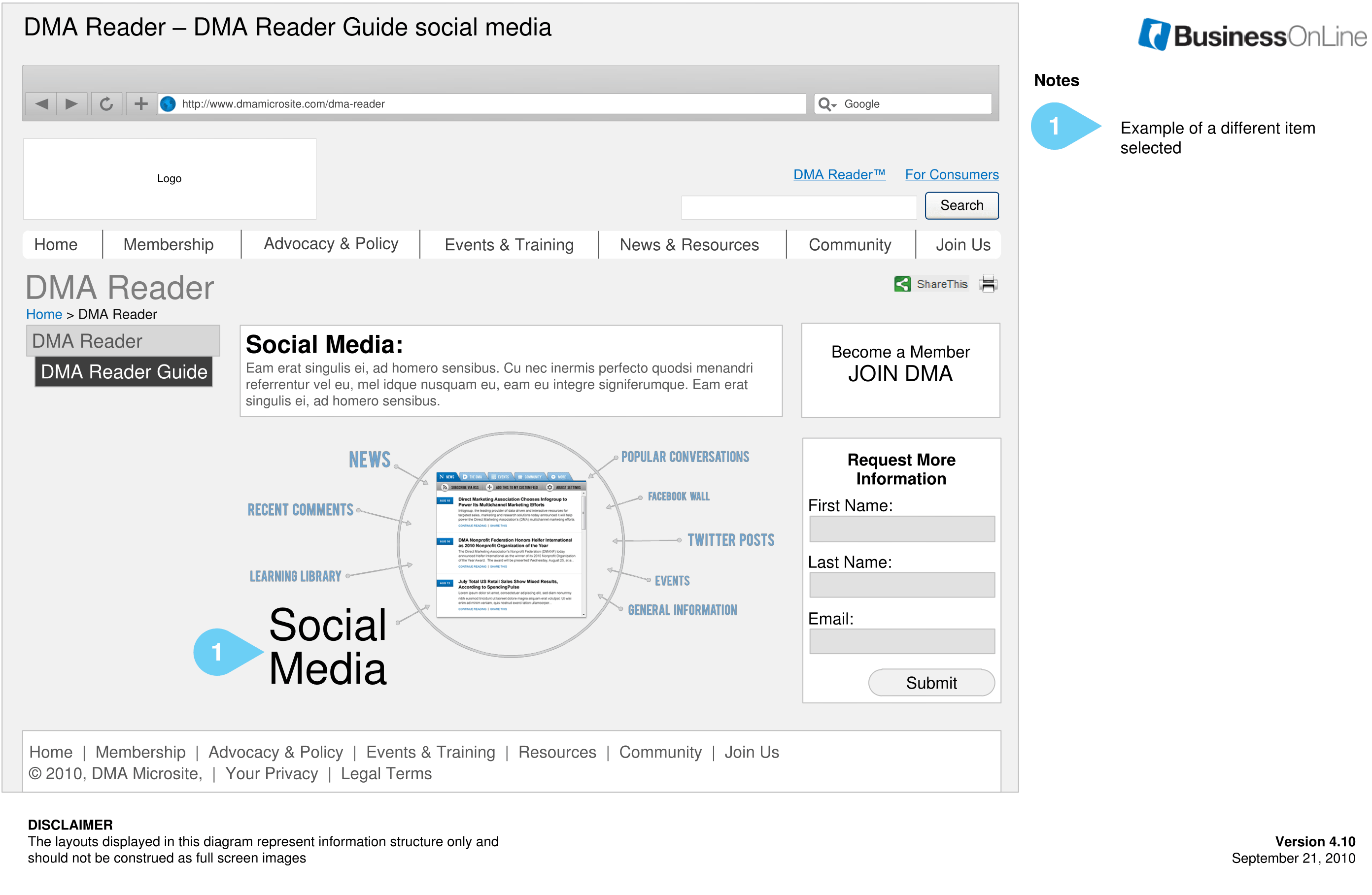This screenshot has width=1372, height=895.
Task: Click the ShareThis green share icon
Action: pyautogui.click(x=902, y=284)
